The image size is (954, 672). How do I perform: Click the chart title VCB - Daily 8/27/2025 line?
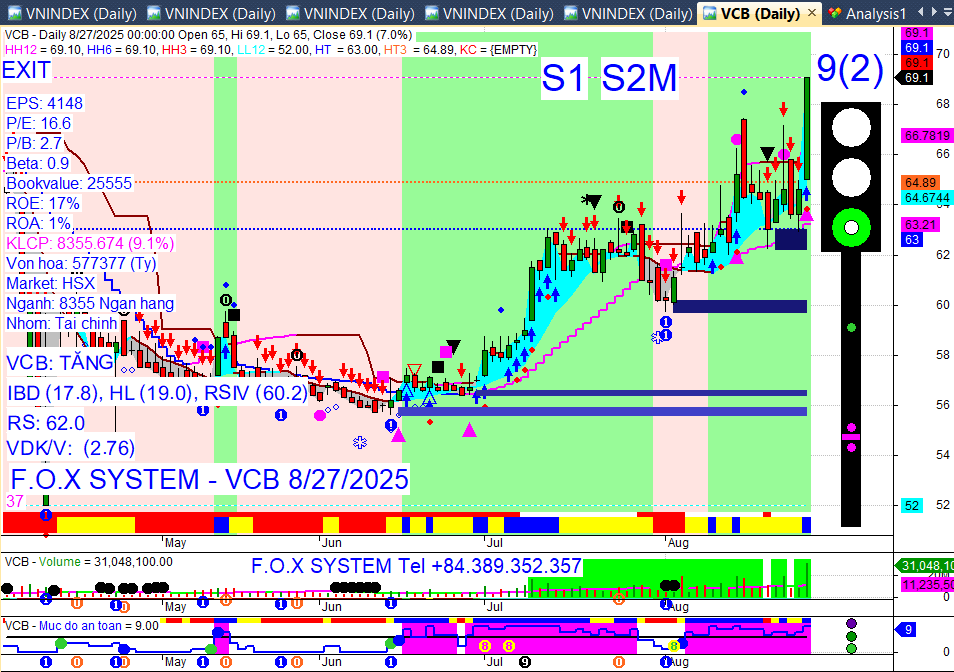point(208,35)
